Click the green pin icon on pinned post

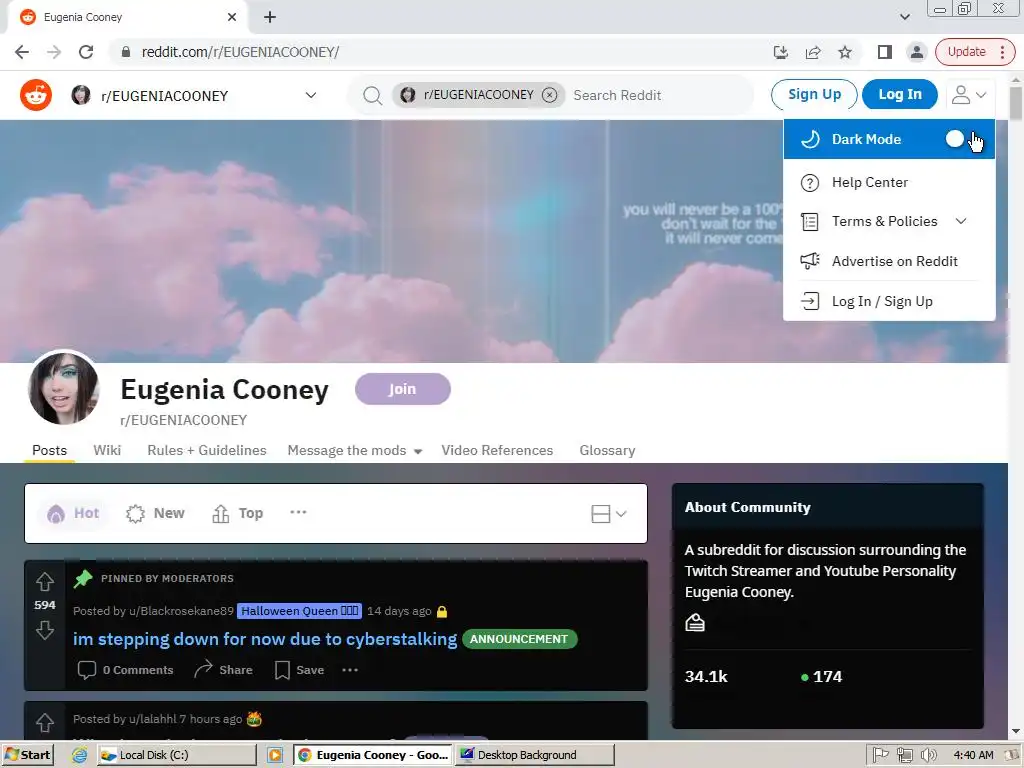pos(83,579)
